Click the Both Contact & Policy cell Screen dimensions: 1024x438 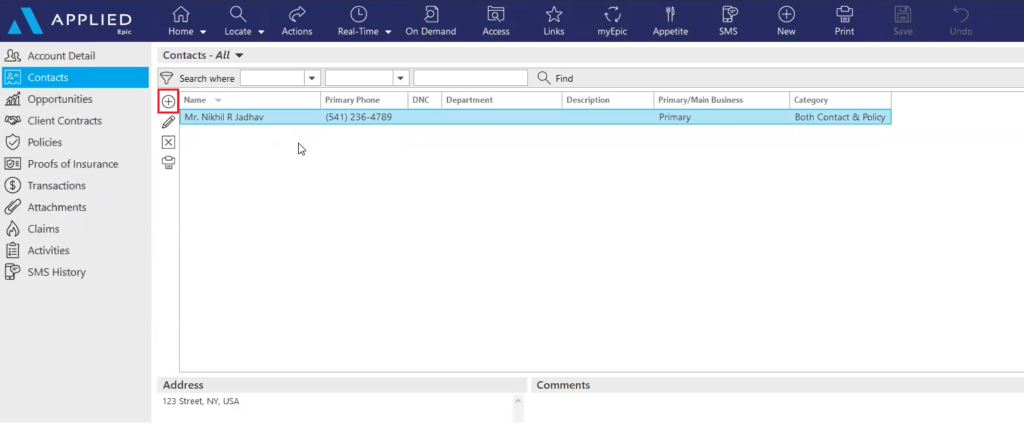pyautogui.click(x=840, y=117)
